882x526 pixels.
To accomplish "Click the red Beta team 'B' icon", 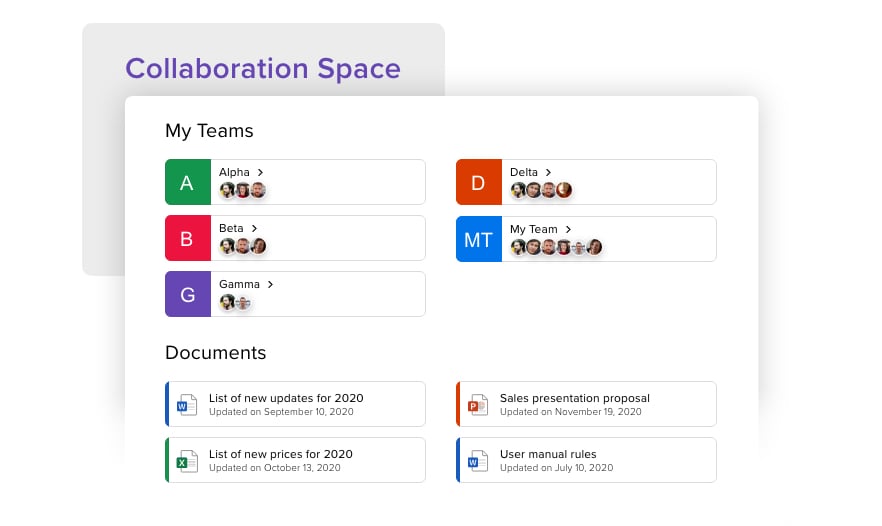I will tap(188, 238).
